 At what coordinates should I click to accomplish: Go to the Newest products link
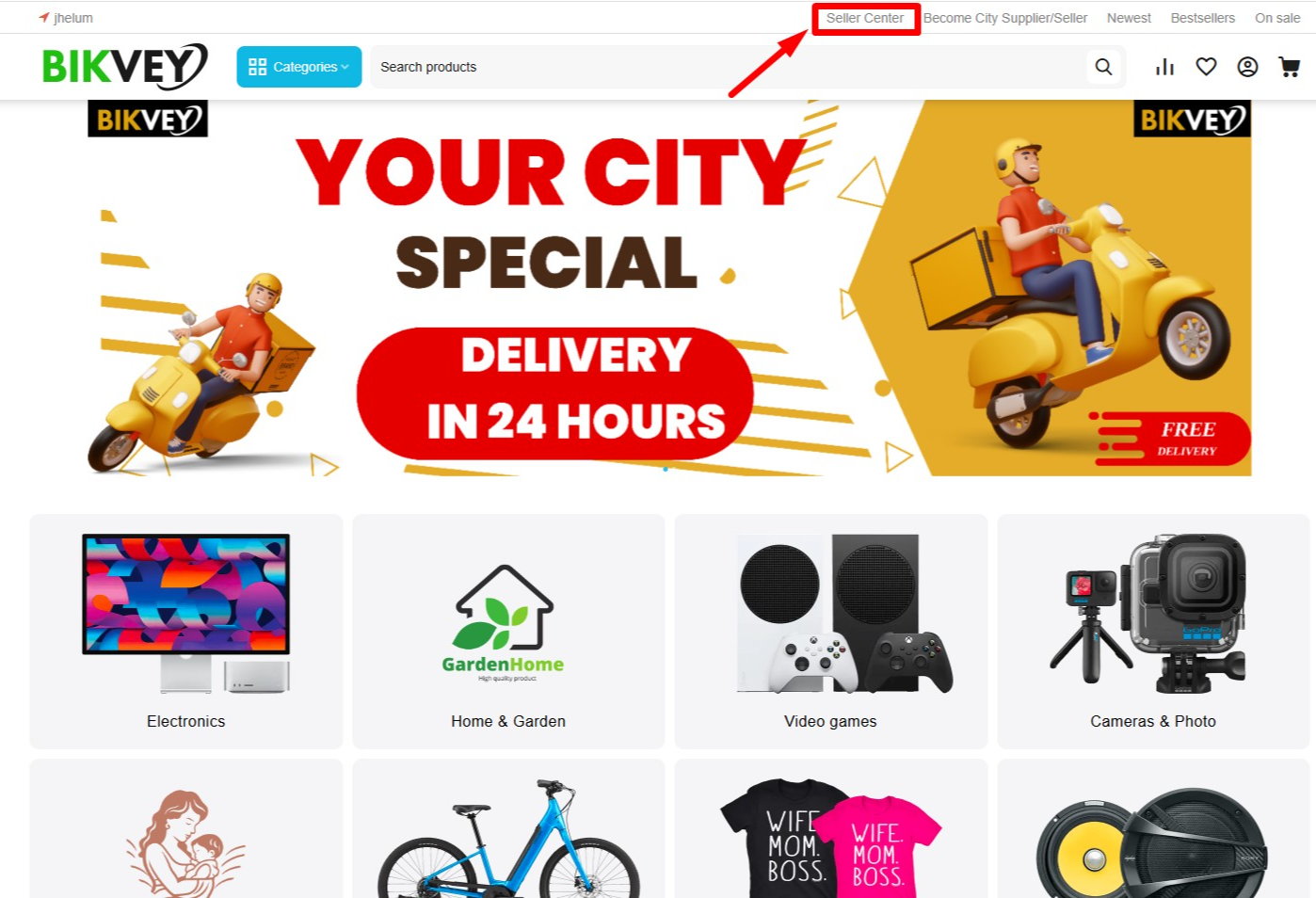pos(1129,18)
